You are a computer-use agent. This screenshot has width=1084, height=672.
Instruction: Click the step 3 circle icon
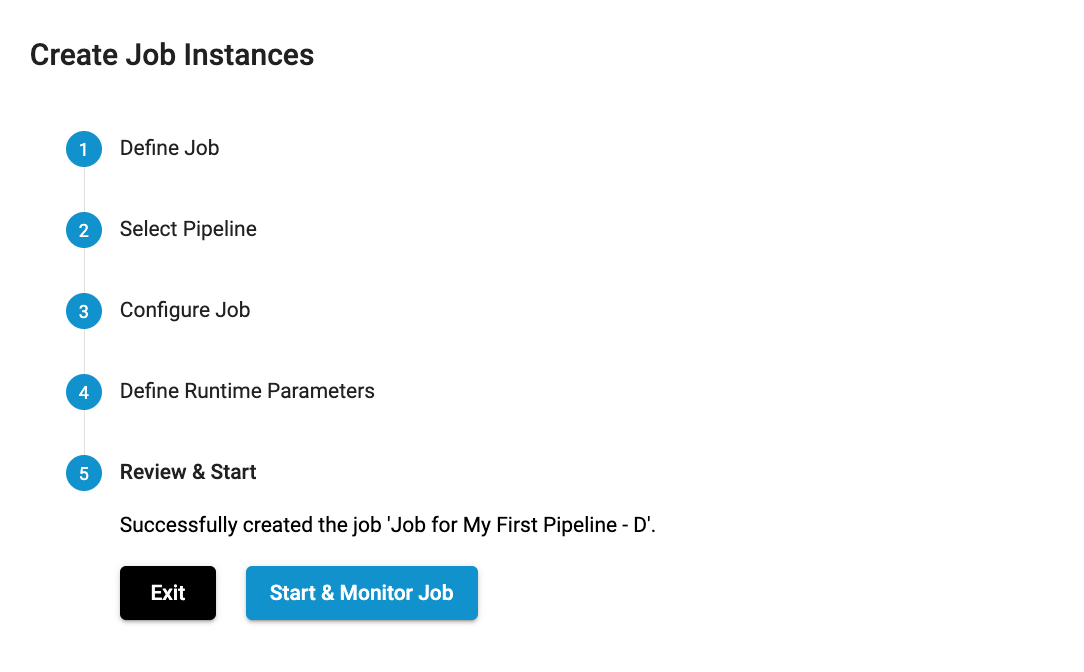83,310
